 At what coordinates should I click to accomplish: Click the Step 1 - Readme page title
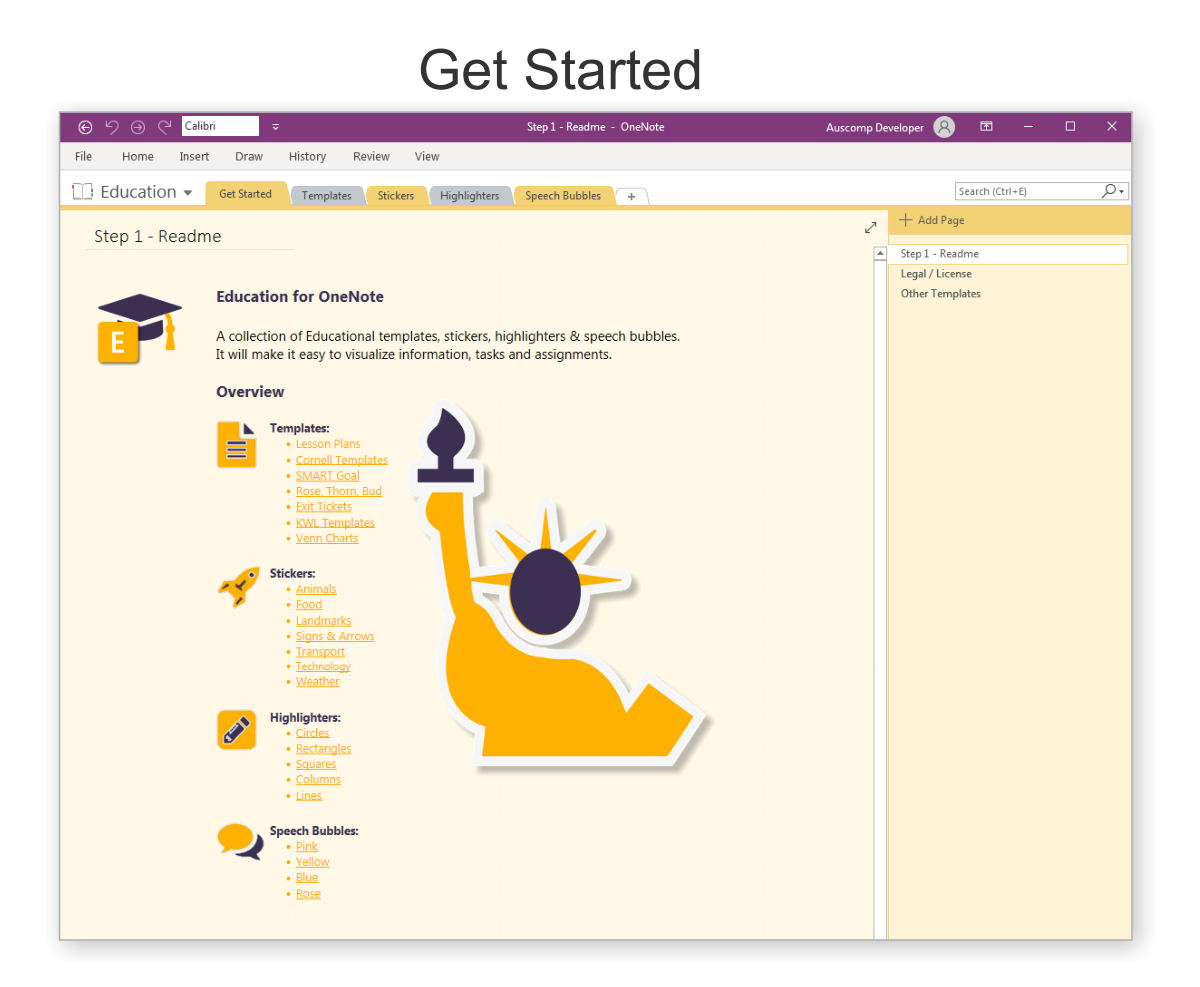tap(158, 237)
